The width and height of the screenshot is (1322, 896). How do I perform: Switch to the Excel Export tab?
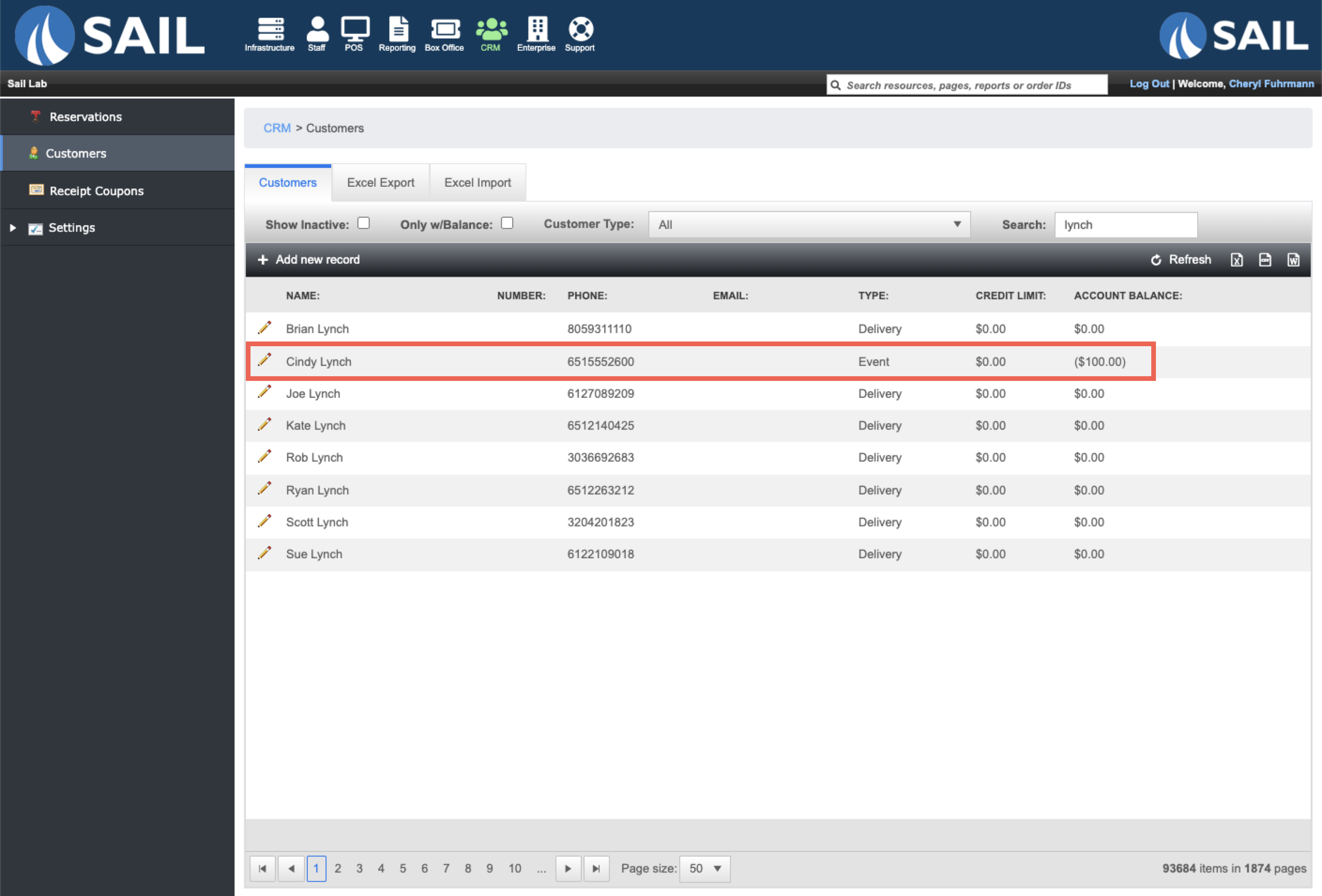click(x=380, y=182)
